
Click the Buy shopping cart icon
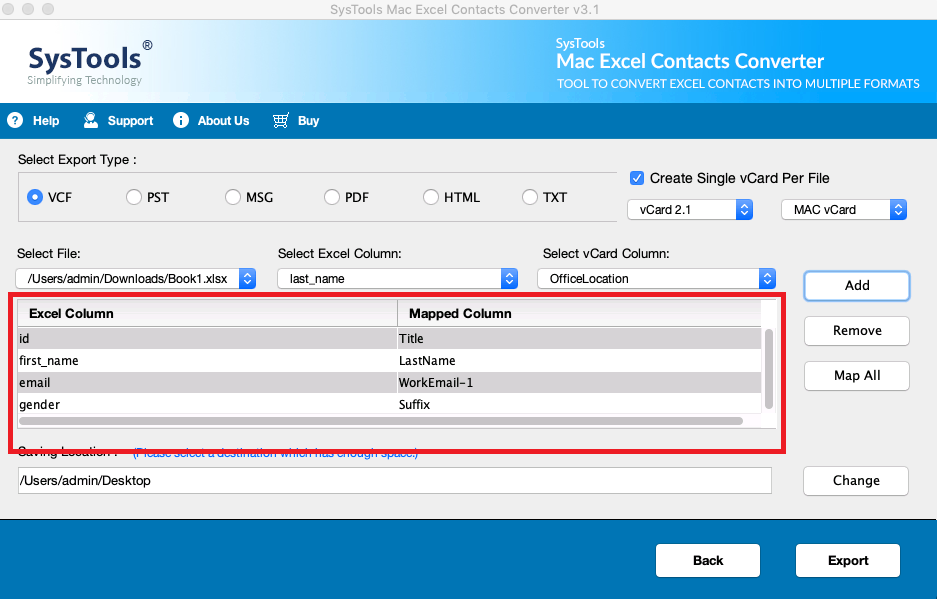tap(281, 120)
